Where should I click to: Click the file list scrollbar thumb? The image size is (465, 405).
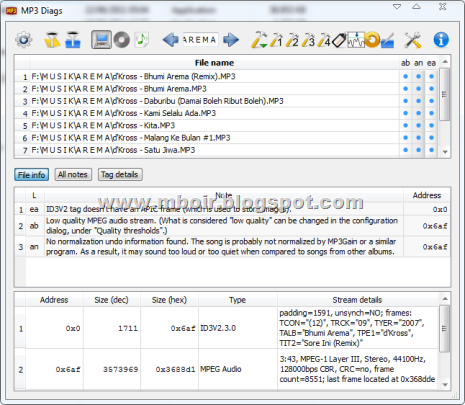click(x=444, y=94)
